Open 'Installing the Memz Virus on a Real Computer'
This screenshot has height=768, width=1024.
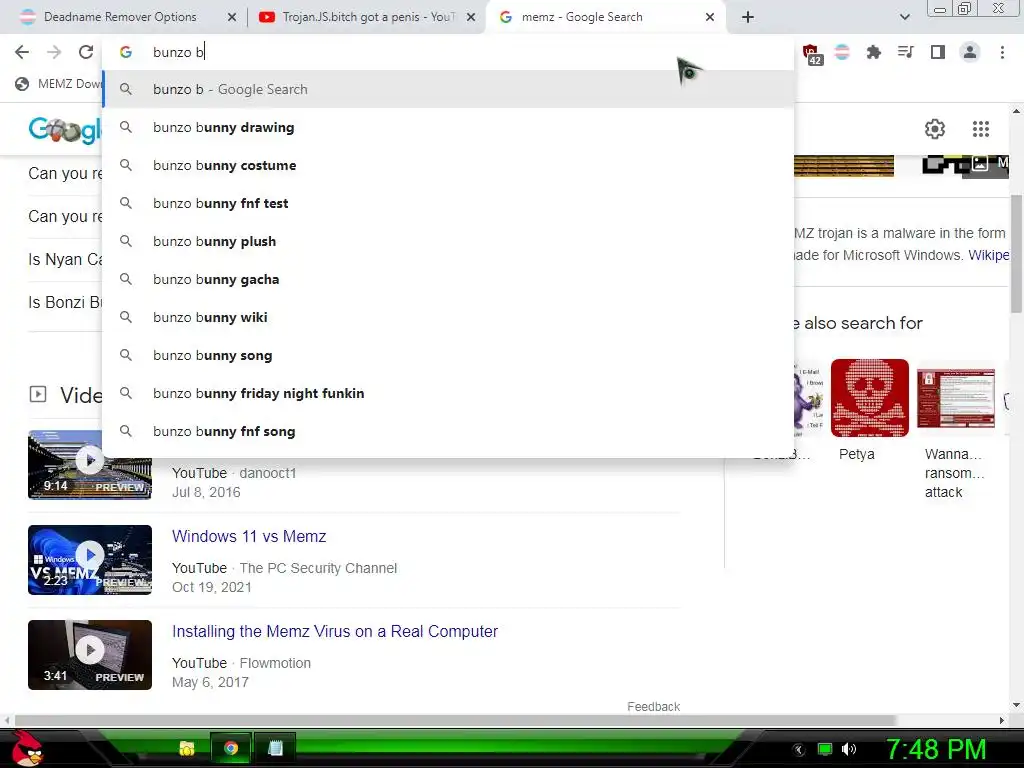(x=335, y=632)
